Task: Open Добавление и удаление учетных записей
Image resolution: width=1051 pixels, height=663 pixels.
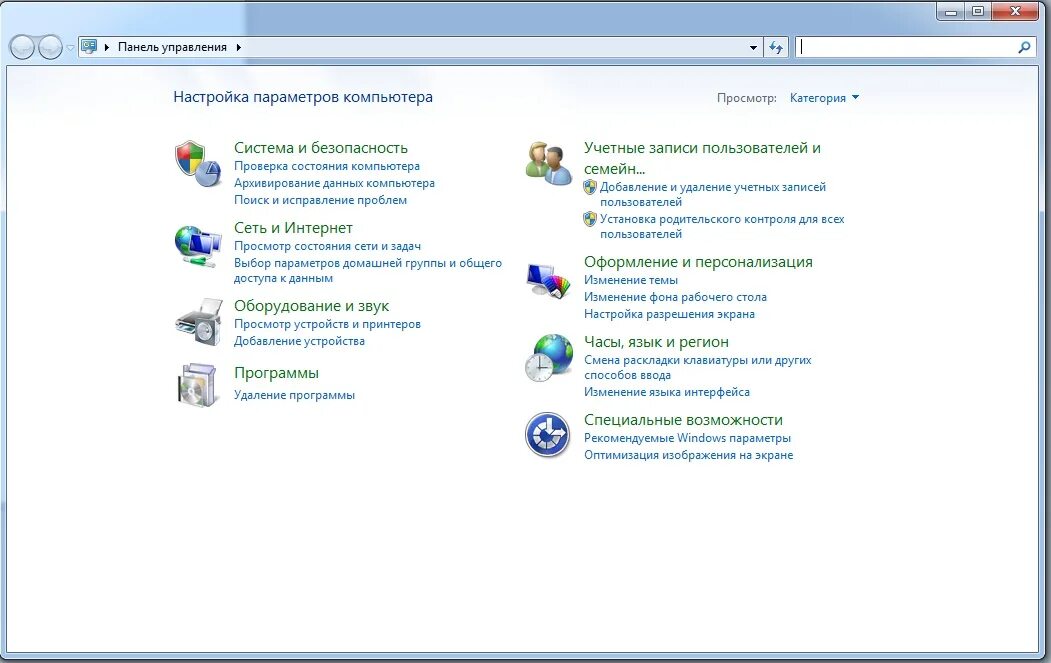Action: tap(713, 194)
